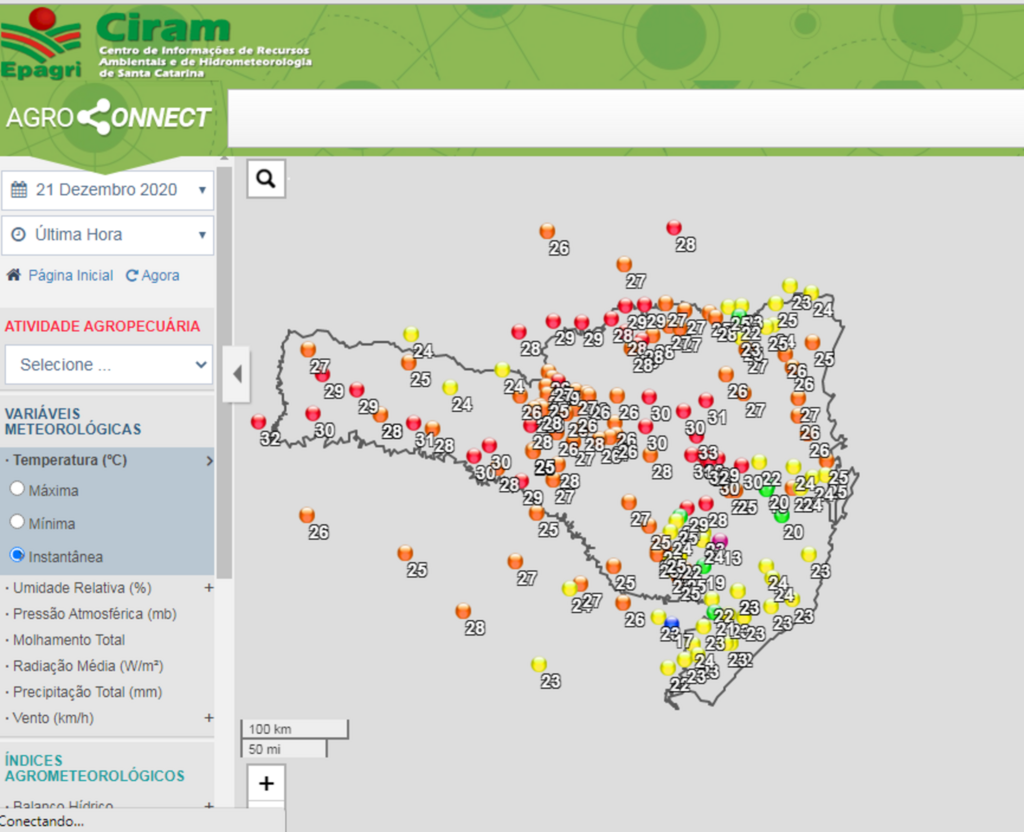Click the AgroConnect logo
Screen dimensions: 1024x832
pos(109,118)
